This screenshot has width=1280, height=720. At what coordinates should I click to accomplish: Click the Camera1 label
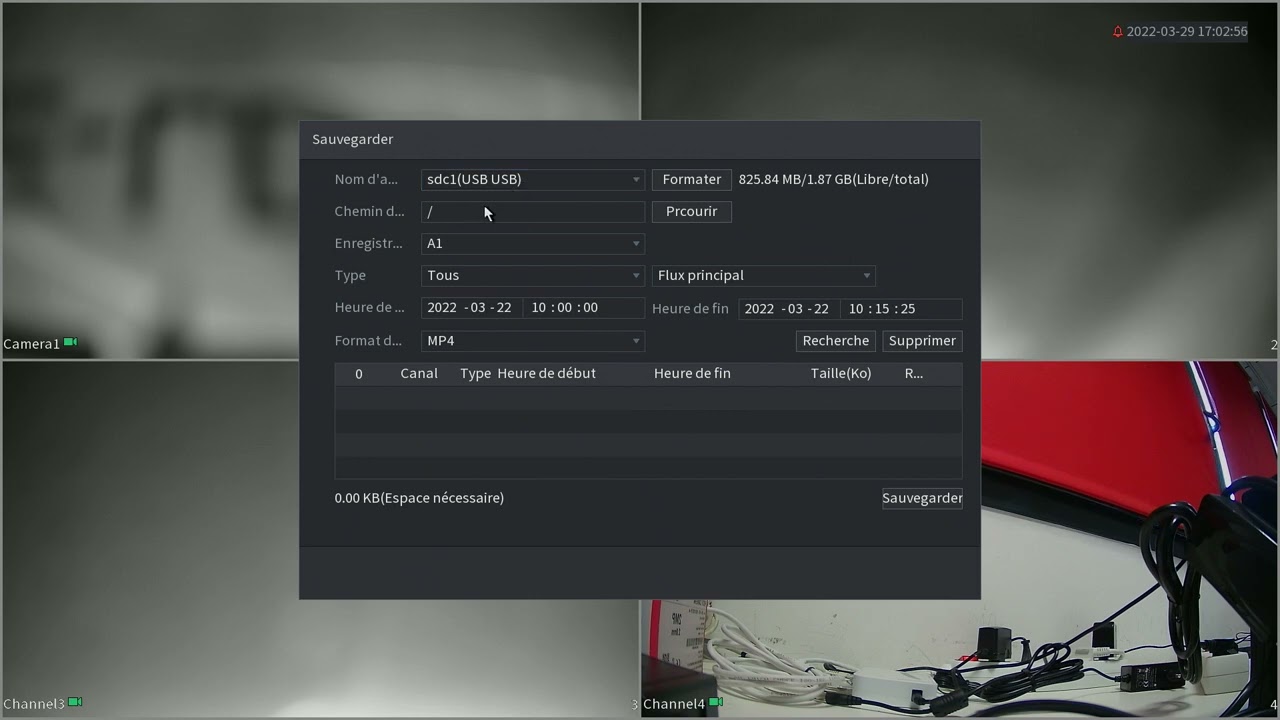31,344
